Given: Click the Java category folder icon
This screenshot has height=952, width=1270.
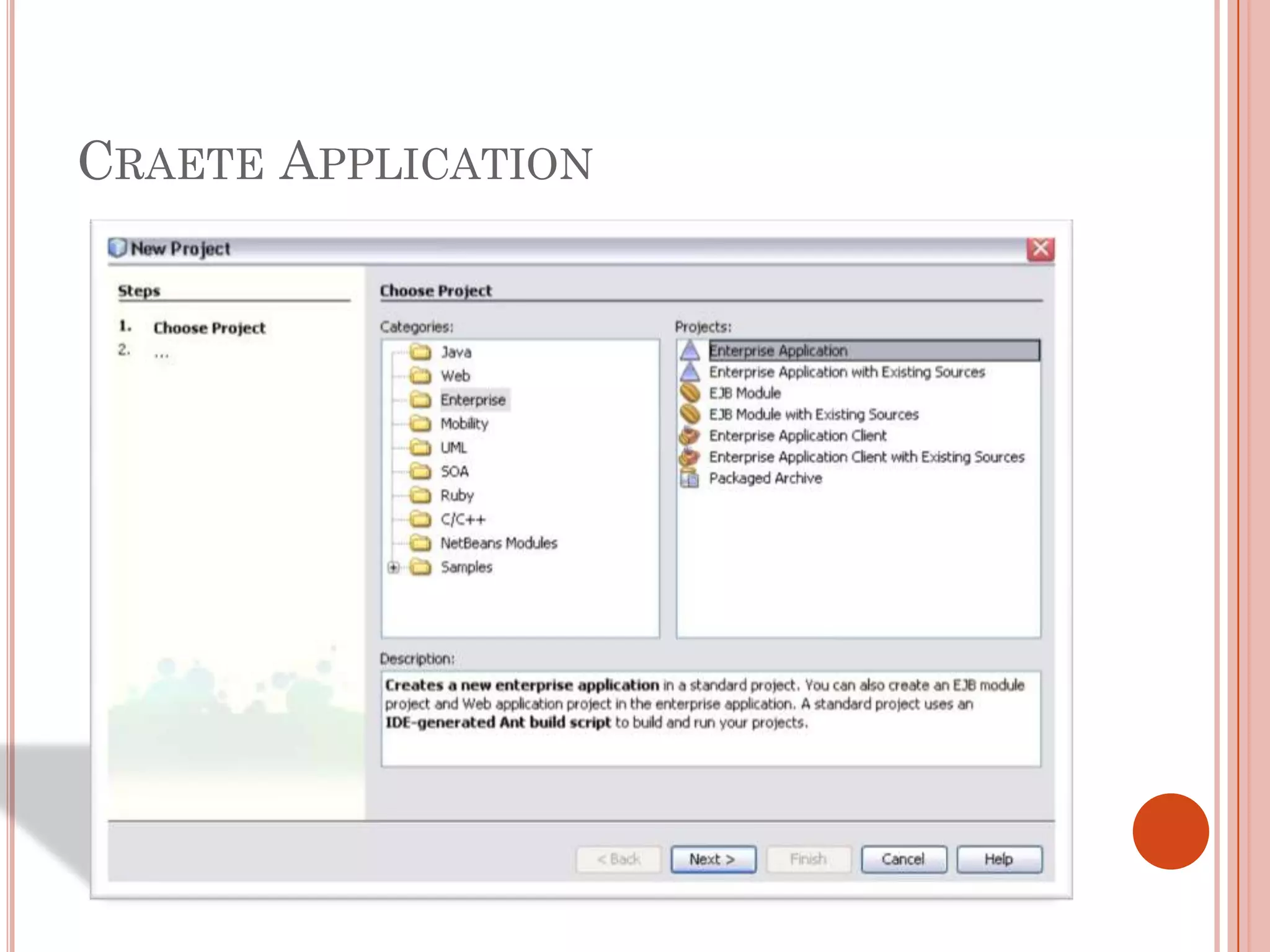Looking at the screenshot, I should click(421, 352).
